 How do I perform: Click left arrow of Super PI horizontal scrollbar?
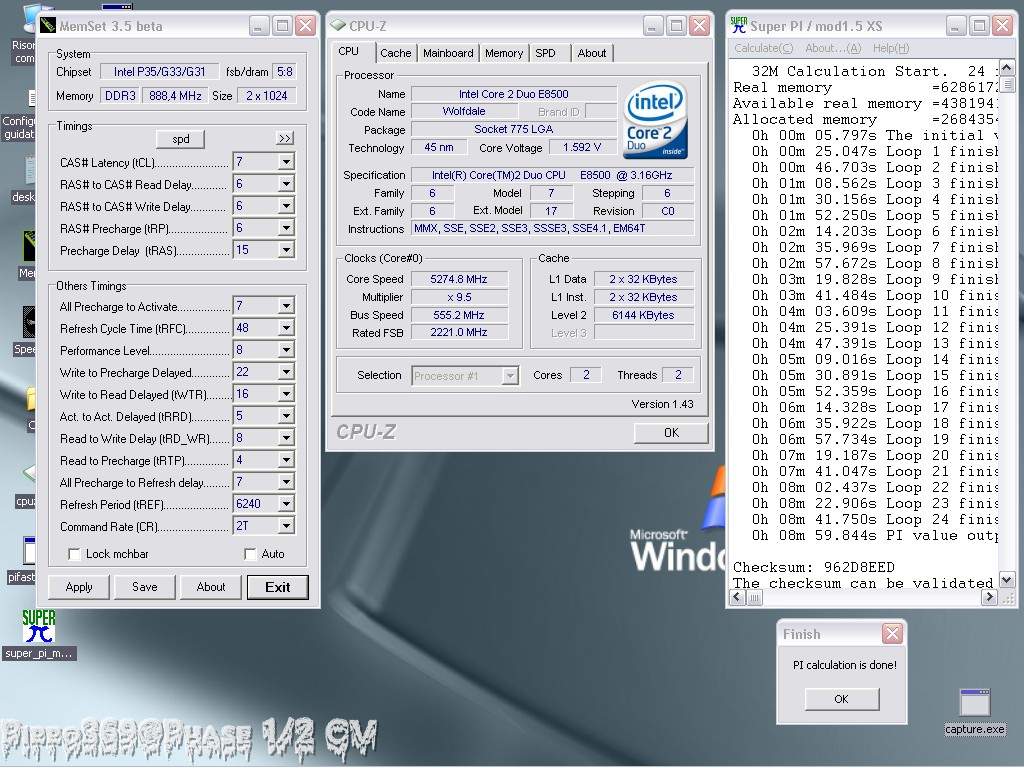click(x=738, y=597)
